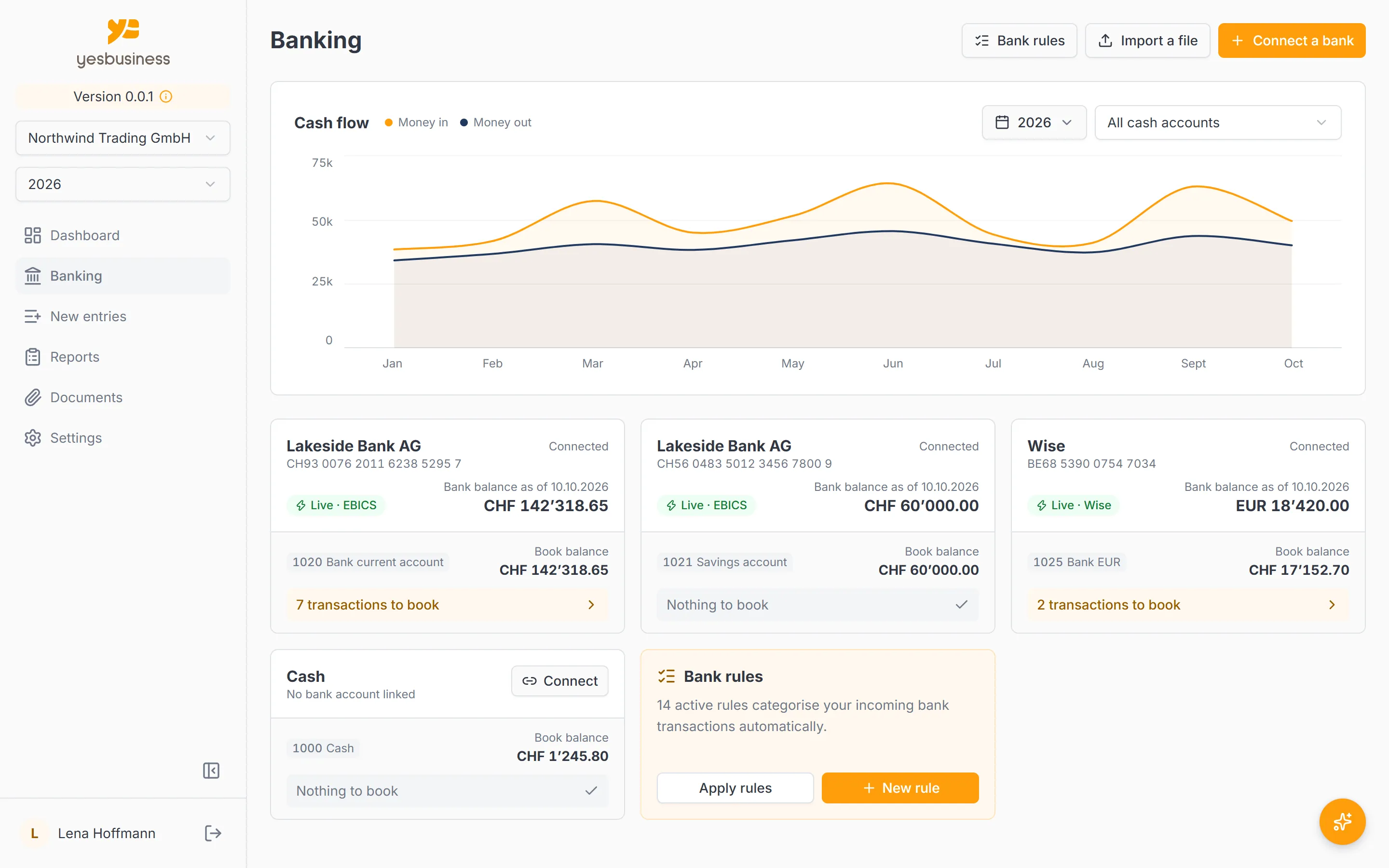Go to Dashboard in the sidebar
The image size is (1389, 868).
point(123,235)
